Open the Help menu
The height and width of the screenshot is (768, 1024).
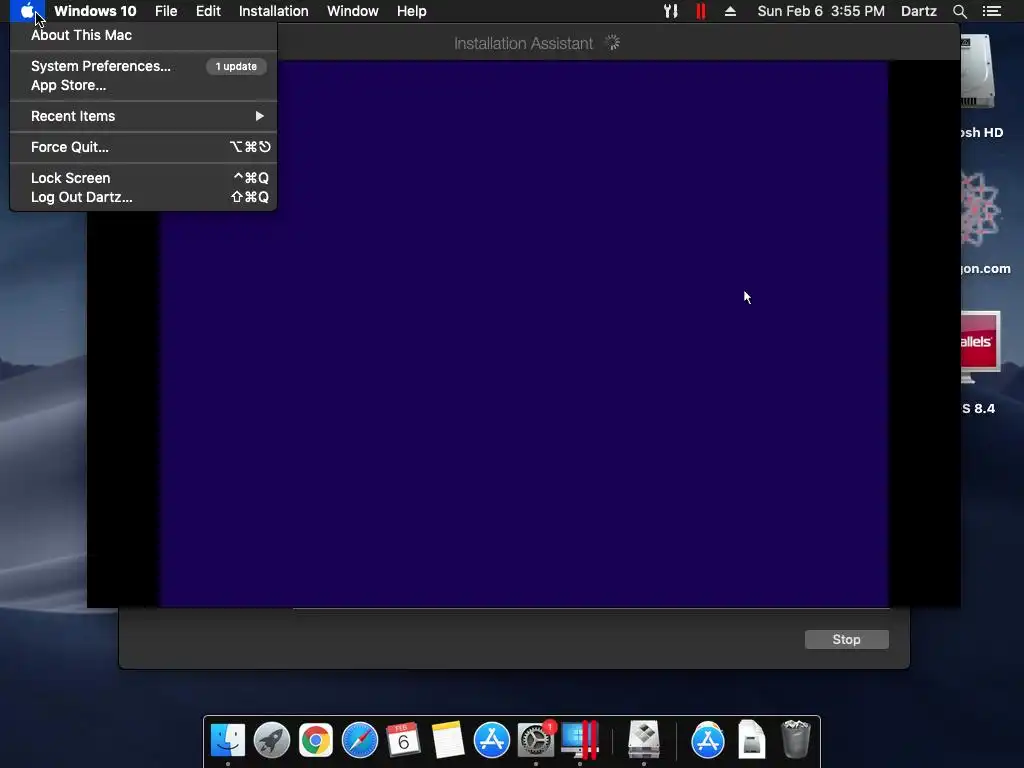pyautogui.click(x=411, y=11)
